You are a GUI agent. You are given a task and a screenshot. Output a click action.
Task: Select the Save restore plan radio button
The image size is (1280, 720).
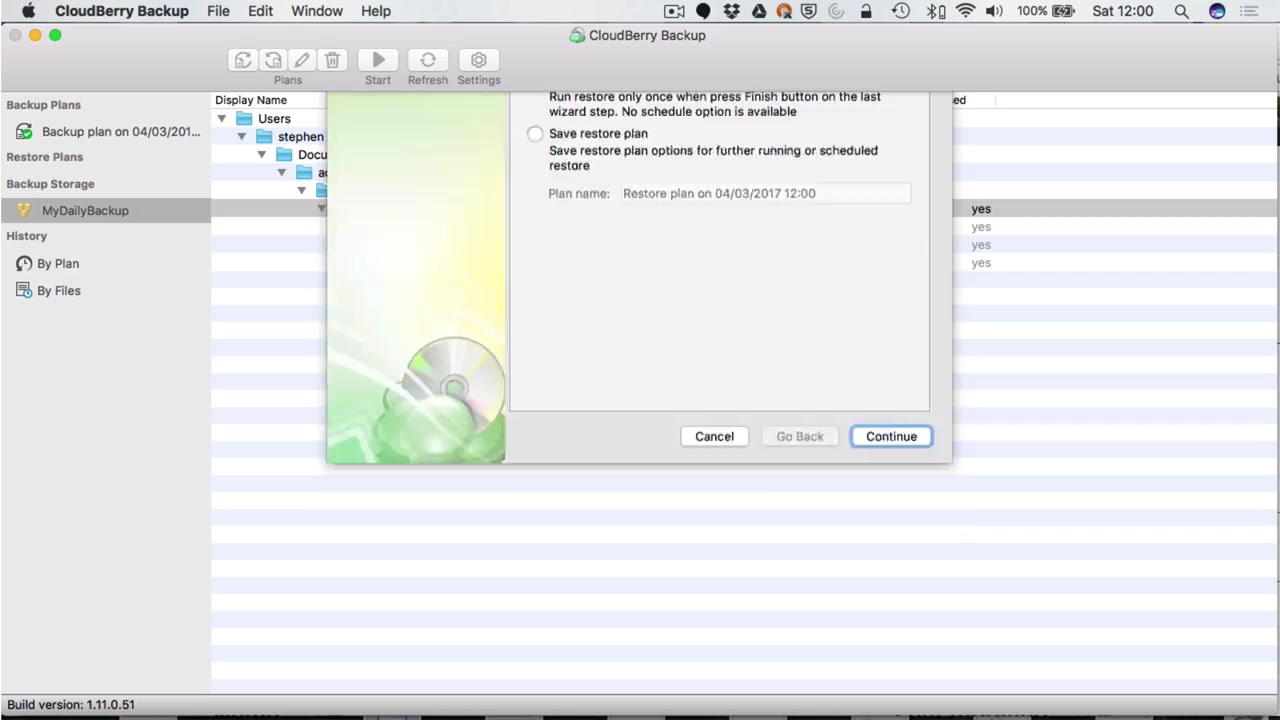click(535, 134)
